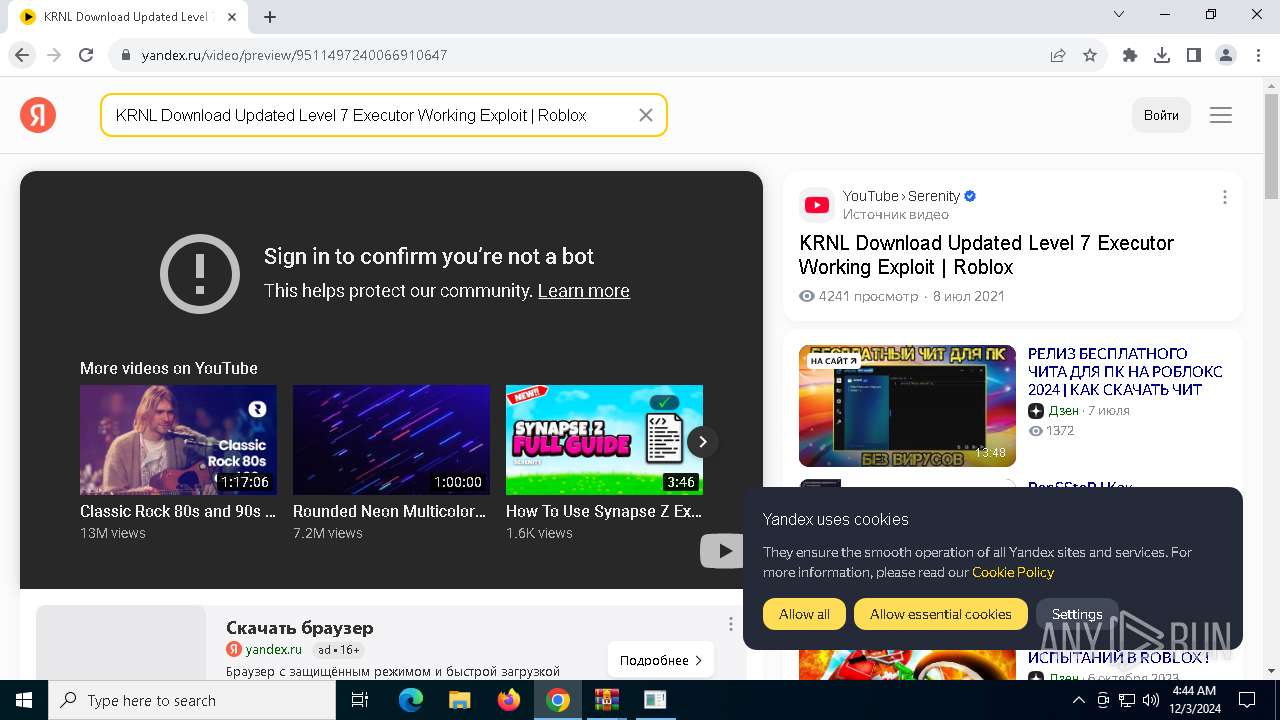Click the Windows taskbar search box

point(192,700)
